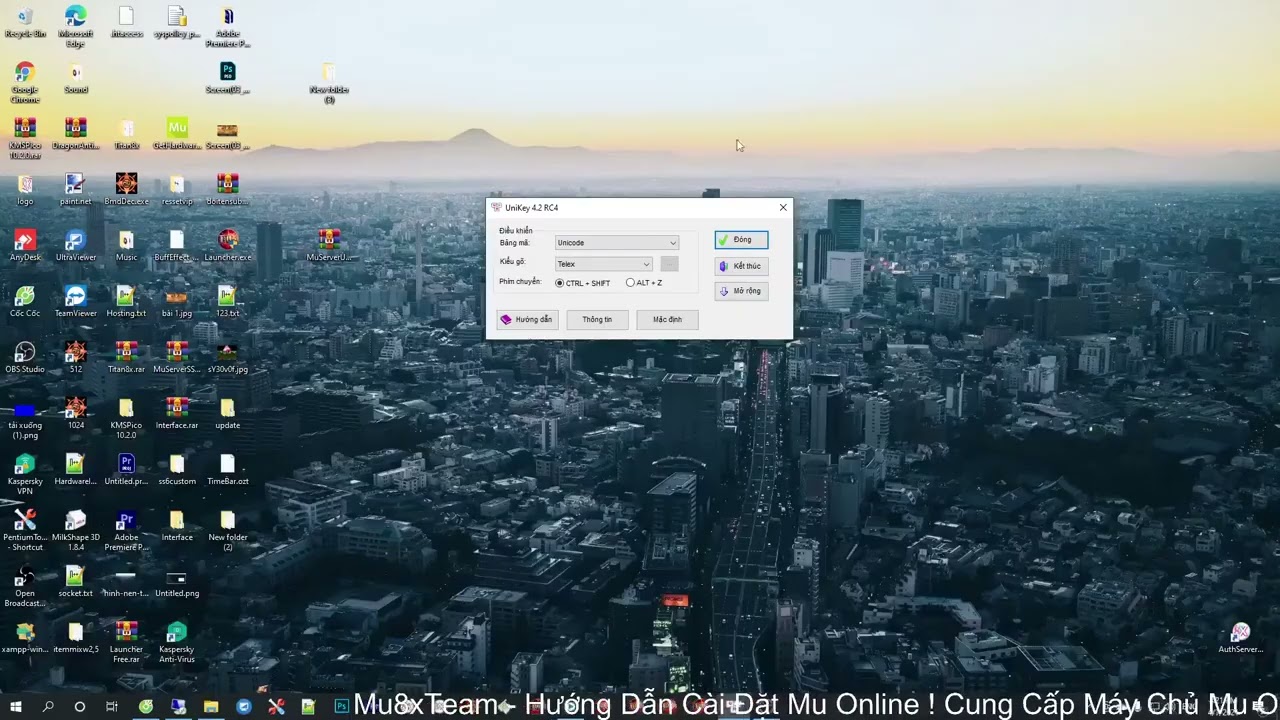Launch Google Chrome desktop shortcut
Viewport: 1280px width, 720px height.
pyautogui.click(x=25, y=82)
